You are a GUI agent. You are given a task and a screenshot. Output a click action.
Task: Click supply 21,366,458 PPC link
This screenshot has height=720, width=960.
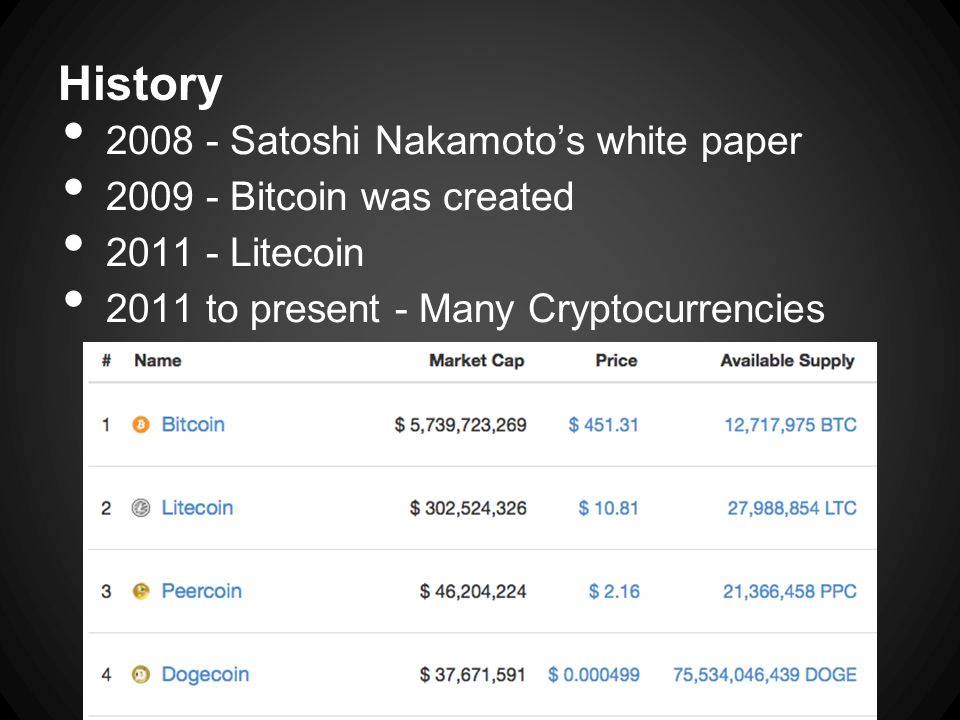tap(790, 591)
